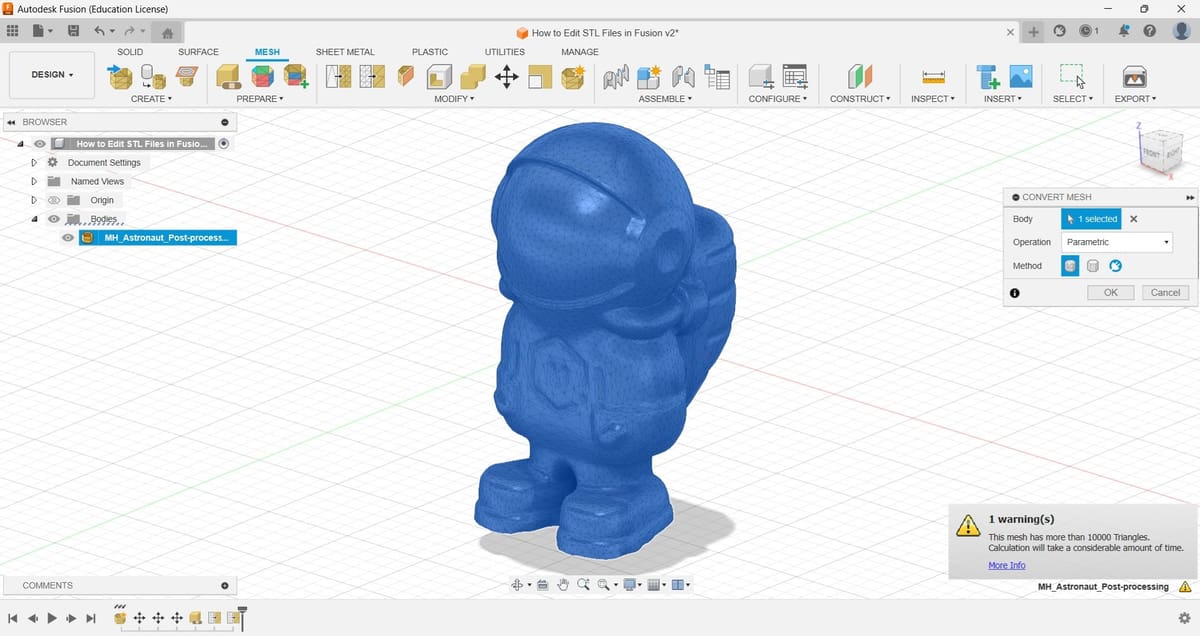Viewport: 1200px width, 636px height.
Task: Click the Undo arrow
Action: click(x=99, y=31)
